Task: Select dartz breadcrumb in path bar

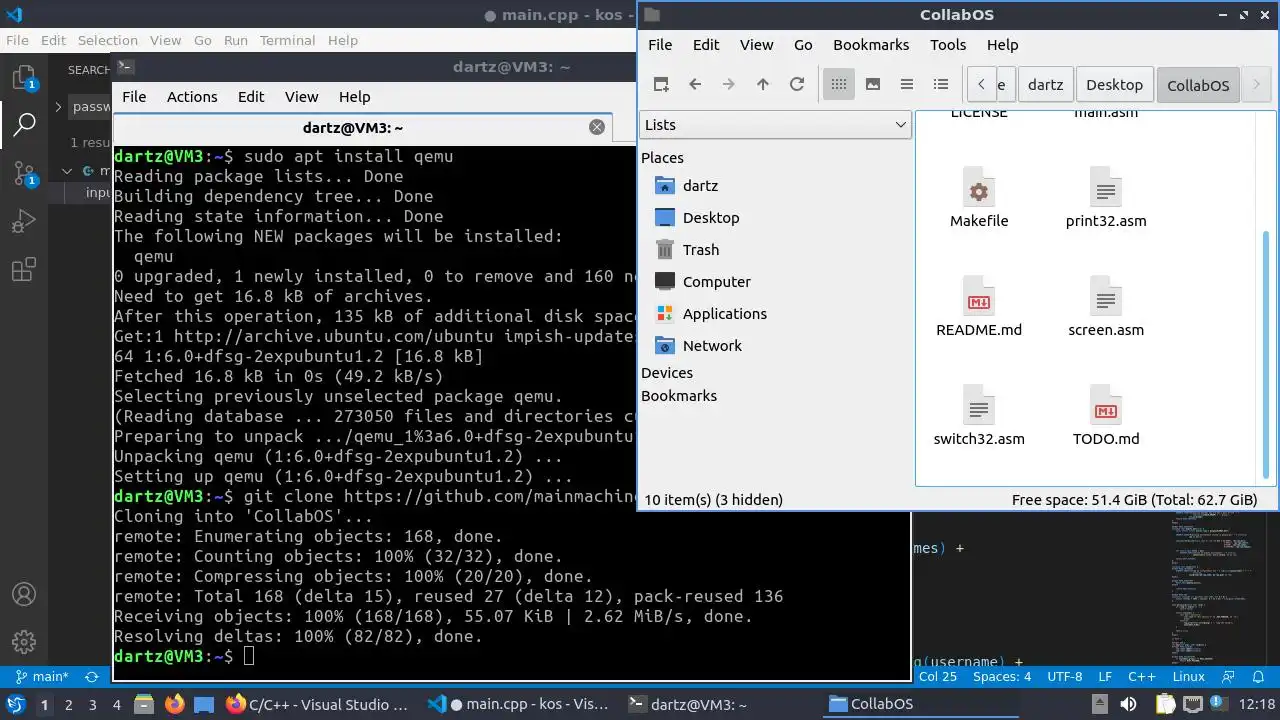Action: [x=1045, y=85]
